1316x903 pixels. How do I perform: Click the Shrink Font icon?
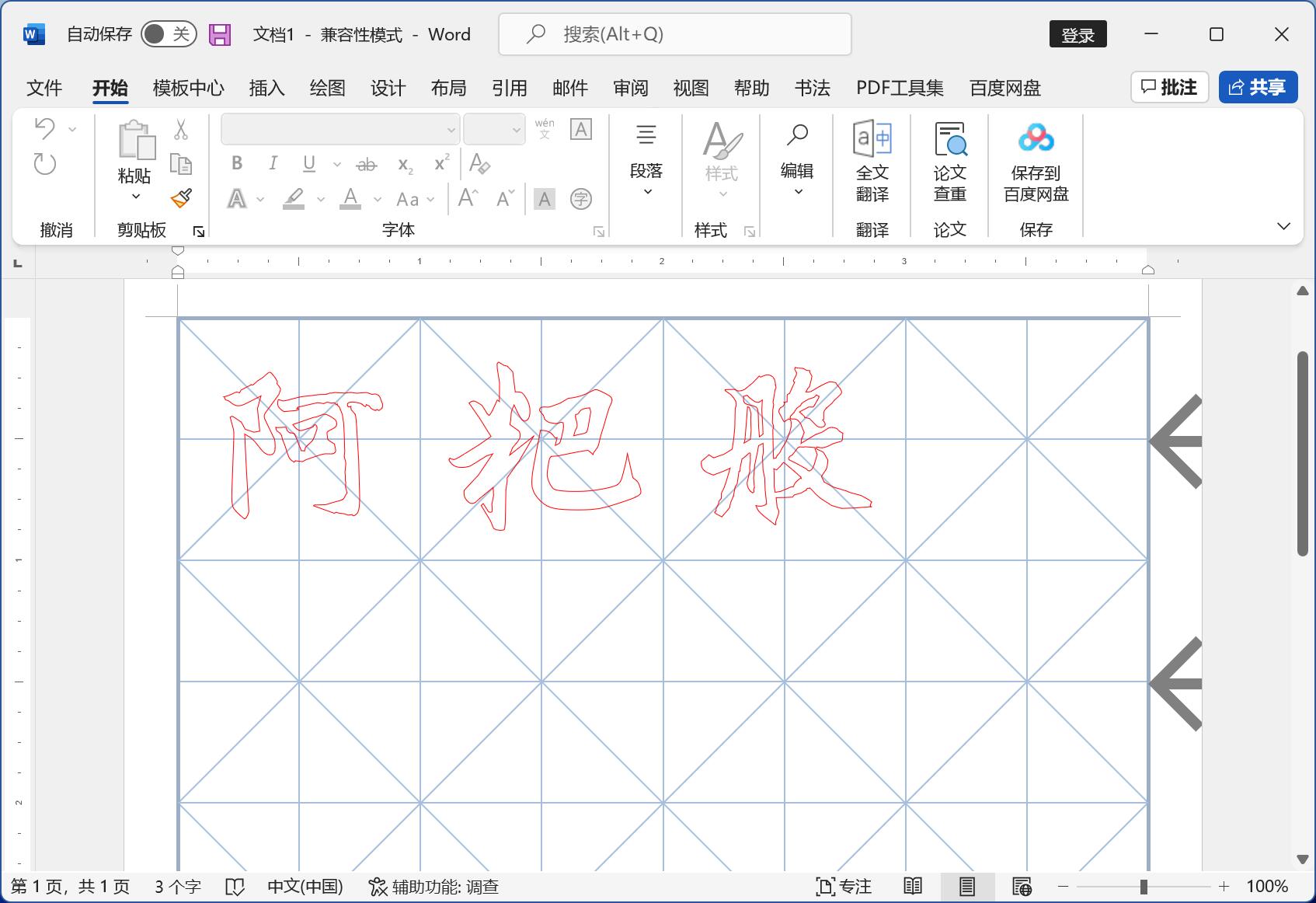(505, 199)
